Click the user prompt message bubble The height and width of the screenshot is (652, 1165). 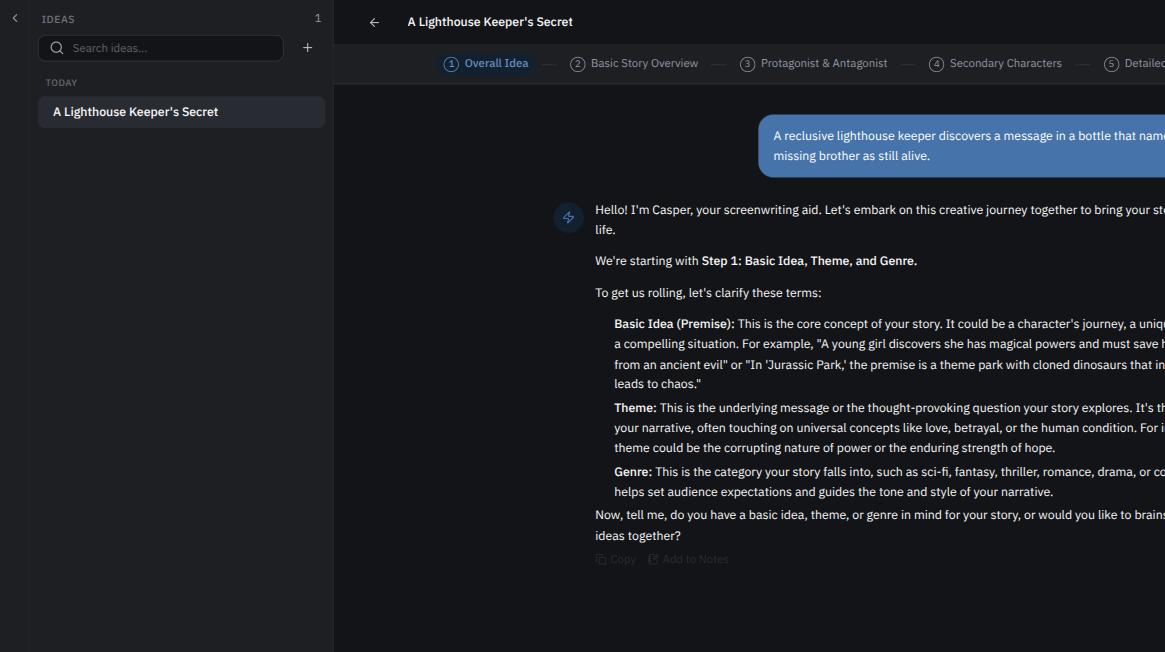961,146
